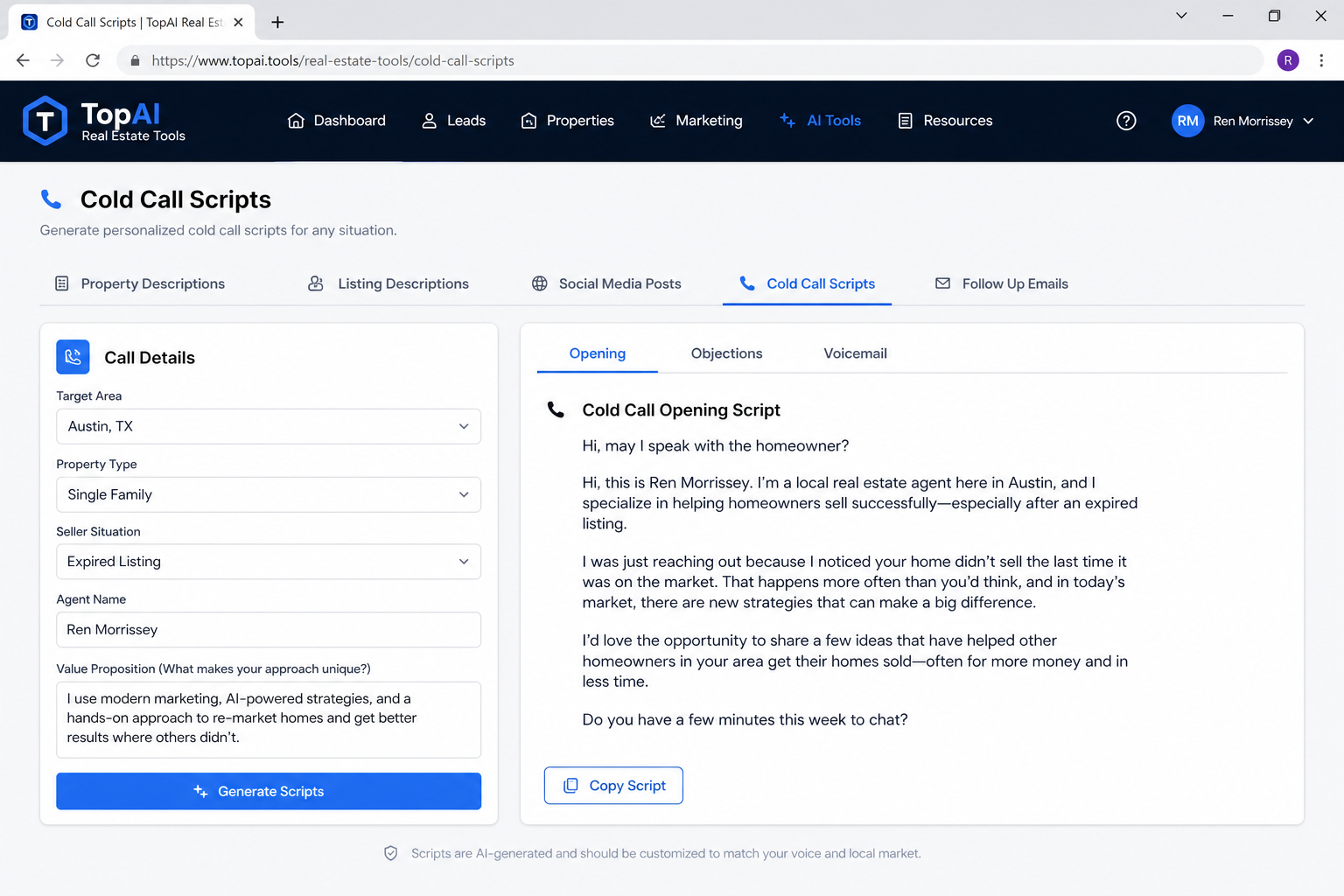Click the Marketing chart icon

pyautogui.click(x=658, y=121)
